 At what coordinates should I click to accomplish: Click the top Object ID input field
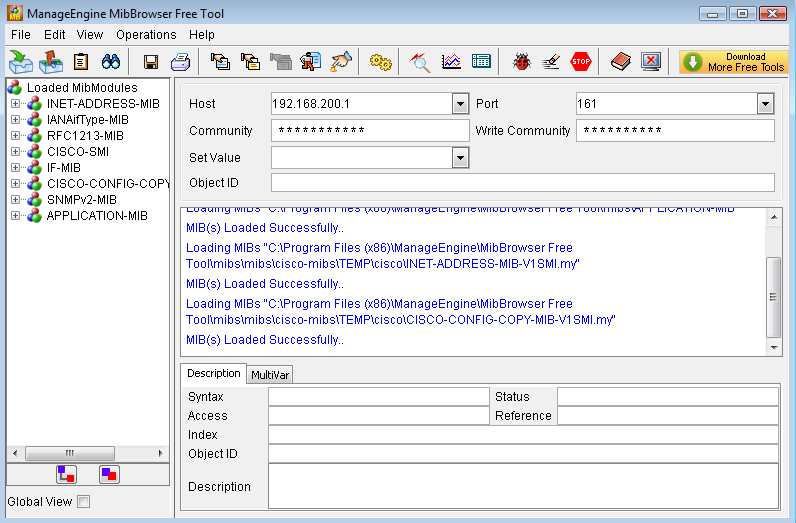coord(523,182)
